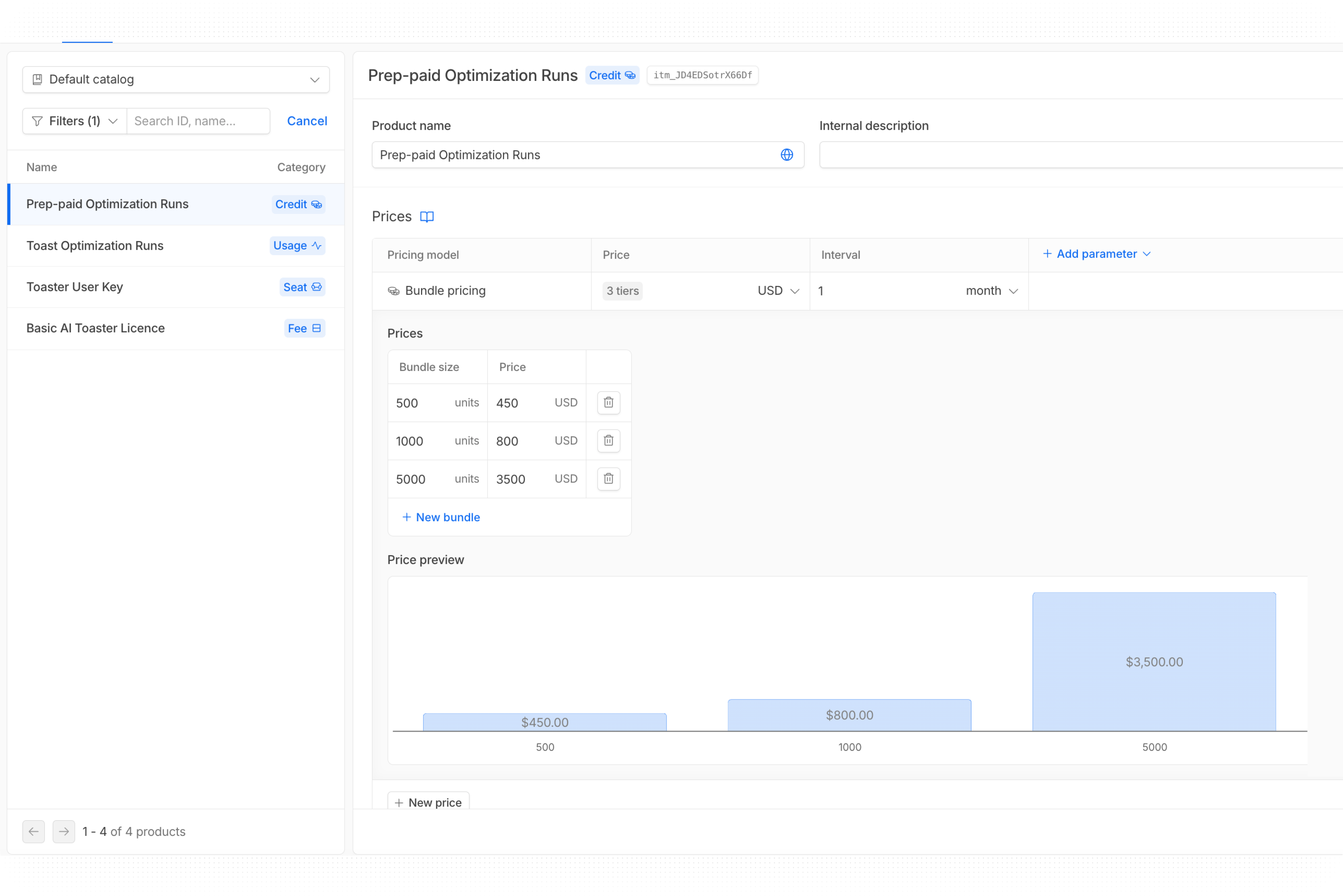The image size is (1343, 896).
Task: Go to previous products page arrow
Action: [x=34, y=831]
